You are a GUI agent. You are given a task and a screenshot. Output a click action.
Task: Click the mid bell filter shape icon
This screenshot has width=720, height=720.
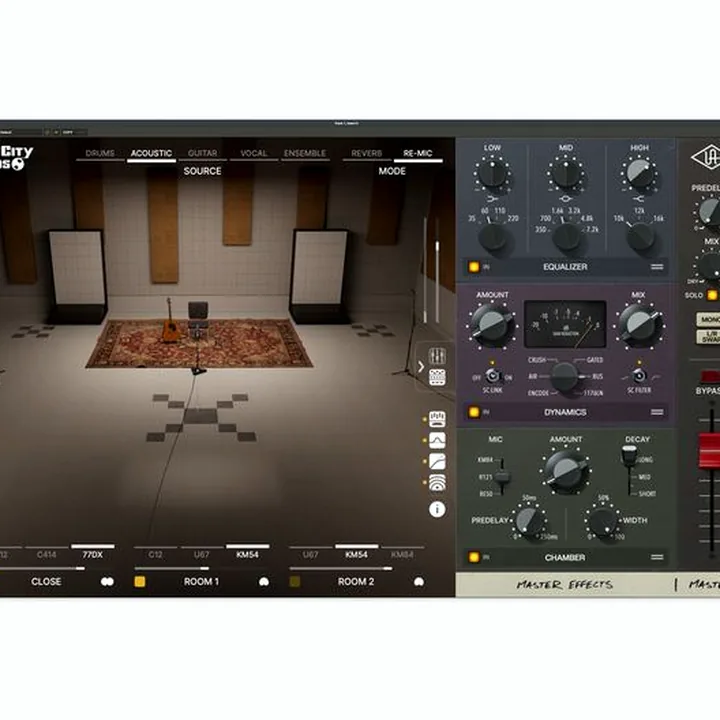(x=566, y=199)
